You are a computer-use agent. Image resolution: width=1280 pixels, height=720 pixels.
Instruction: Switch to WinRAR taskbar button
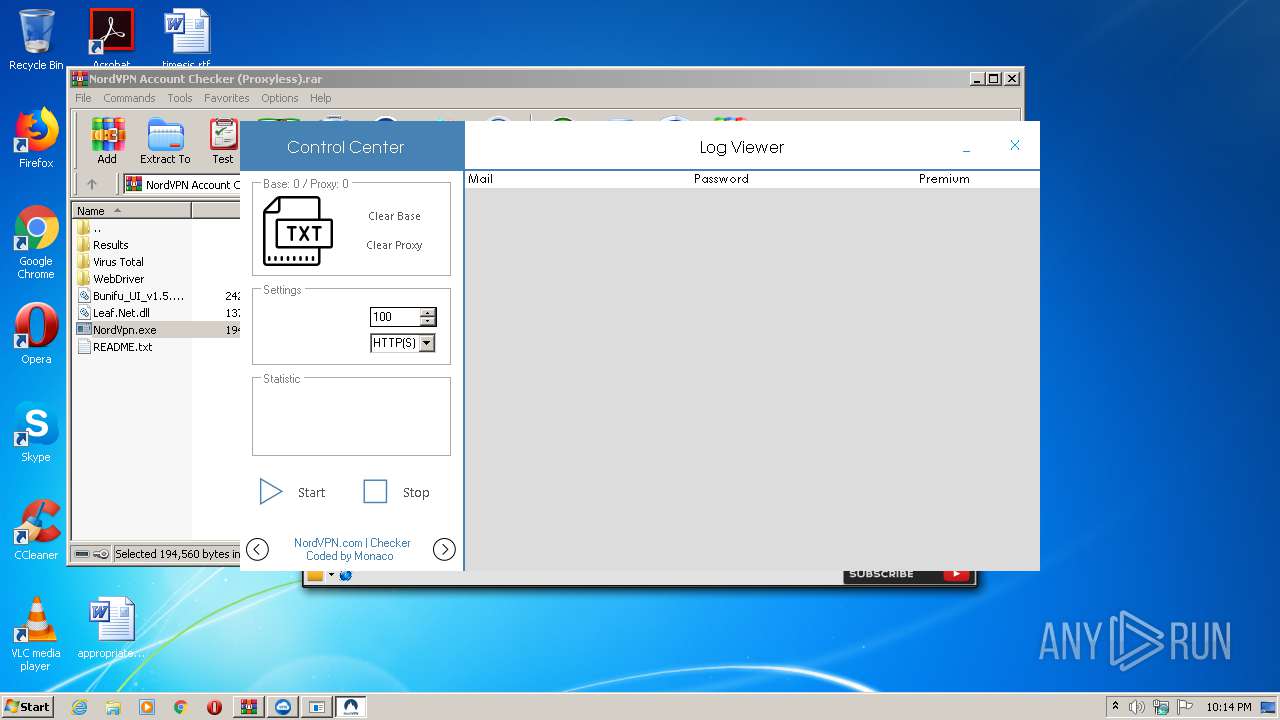point(249,707)
